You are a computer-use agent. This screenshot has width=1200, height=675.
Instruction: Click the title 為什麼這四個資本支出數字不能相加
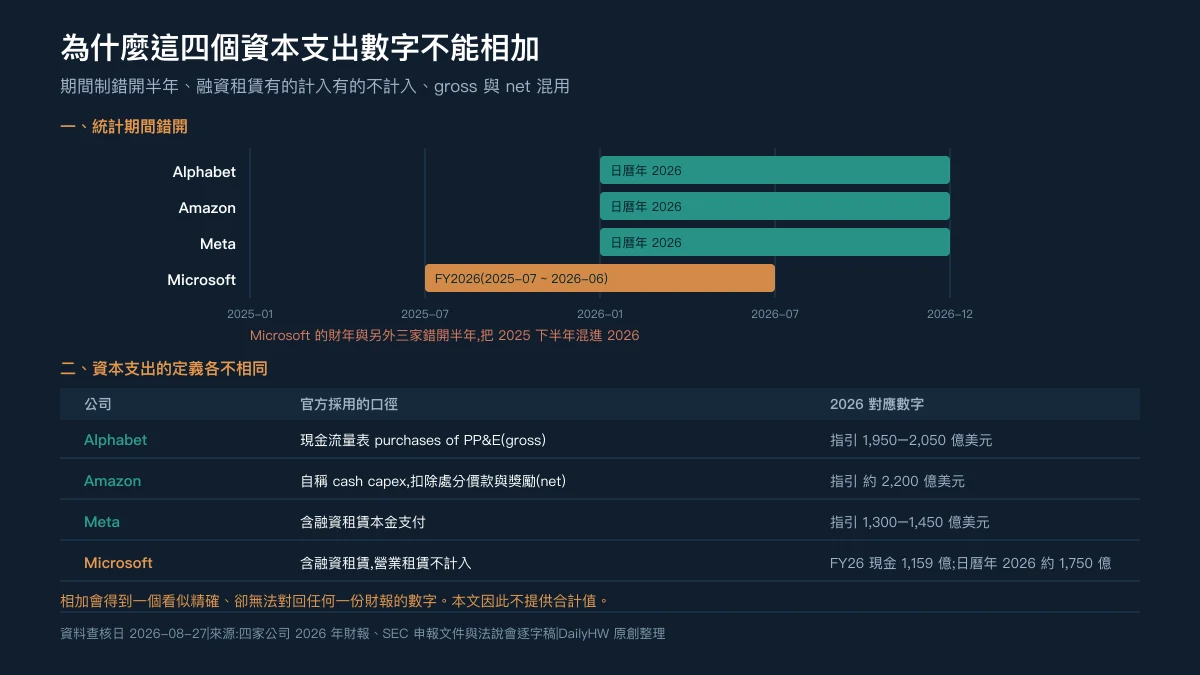tap(300, 48)
